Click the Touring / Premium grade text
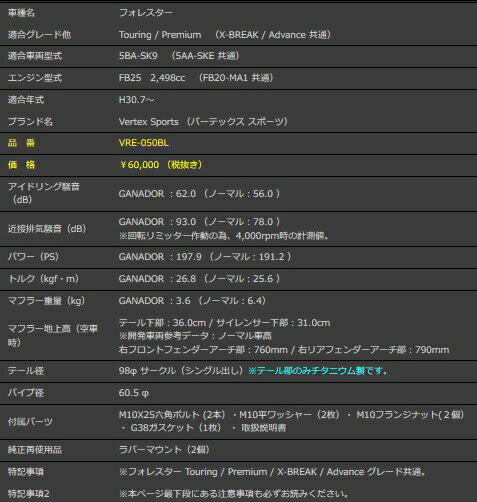 [x=160, y=35]
